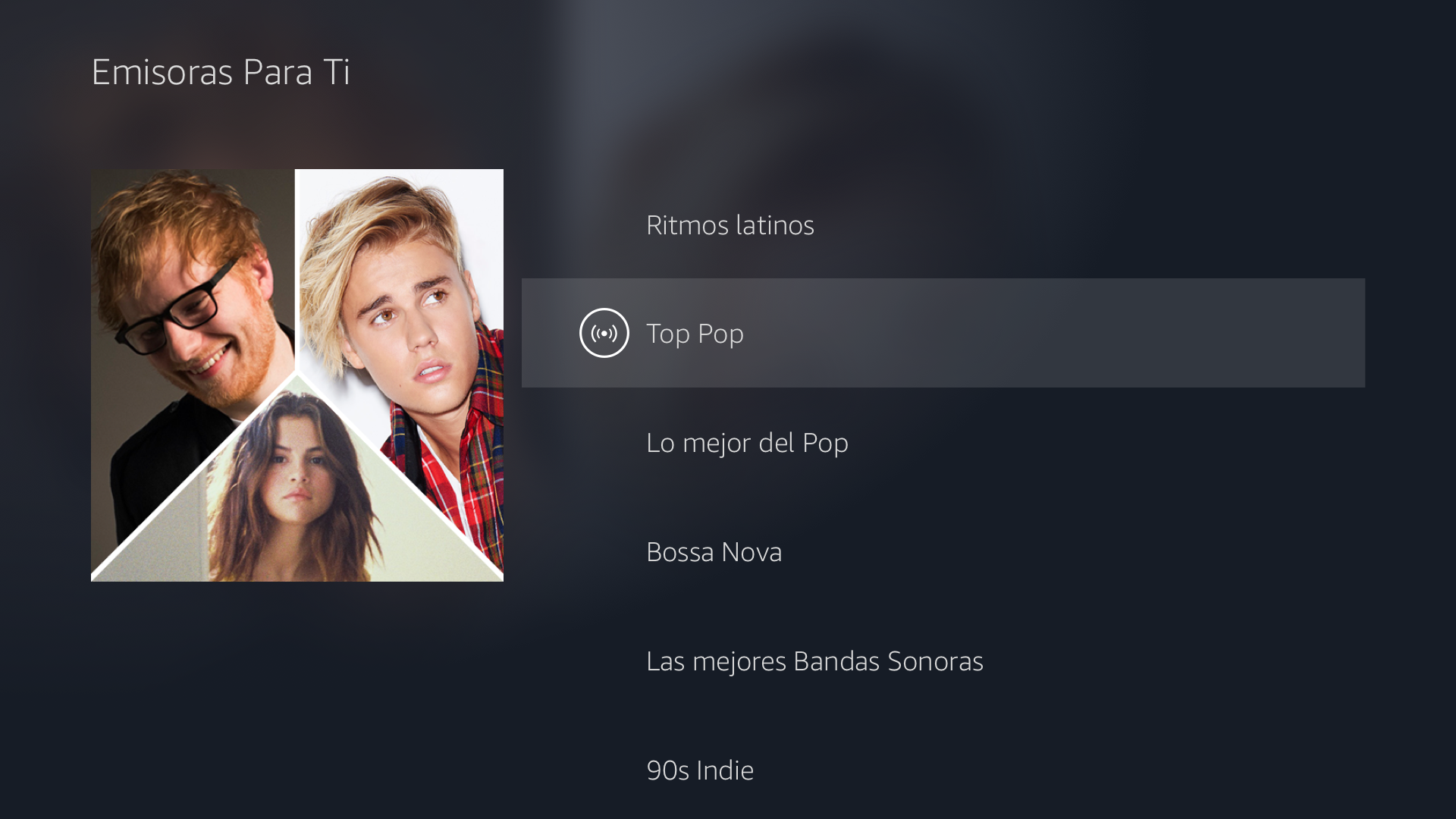This screenshot has width=1456, height=819.
Task: Select Las mejores Bandas Sonoras
Action: [814, 661]
